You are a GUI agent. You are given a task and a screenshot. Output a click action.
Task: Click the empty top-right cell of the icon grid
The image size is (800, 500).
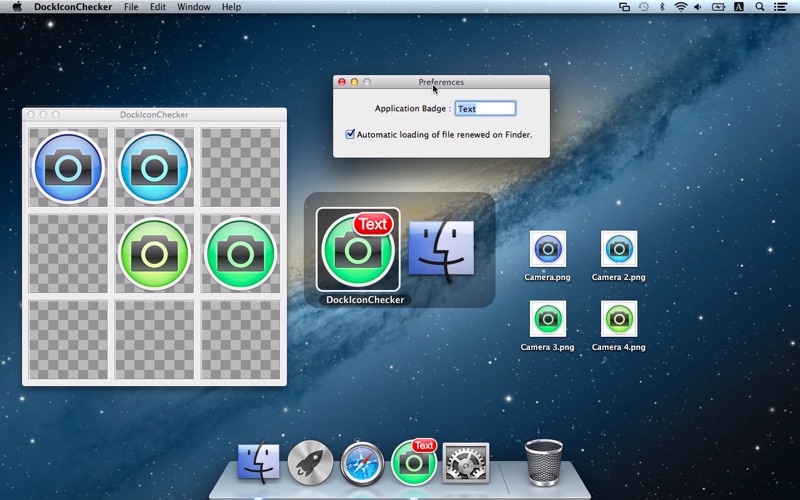click(241, 167)
